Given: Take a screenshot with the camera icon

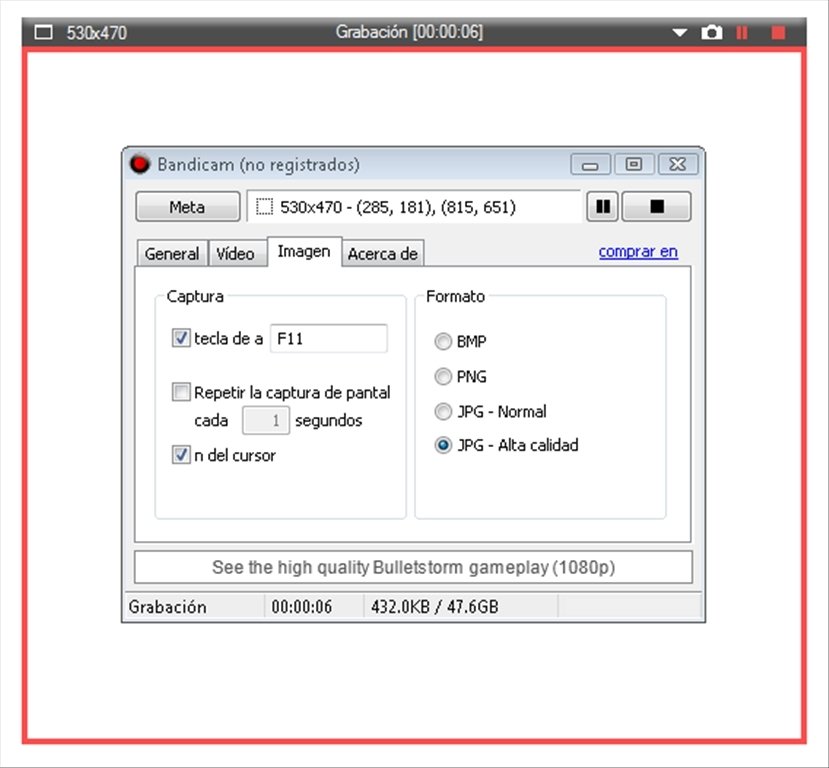Looking at the screenshot, I should click(x=712, y=33).
